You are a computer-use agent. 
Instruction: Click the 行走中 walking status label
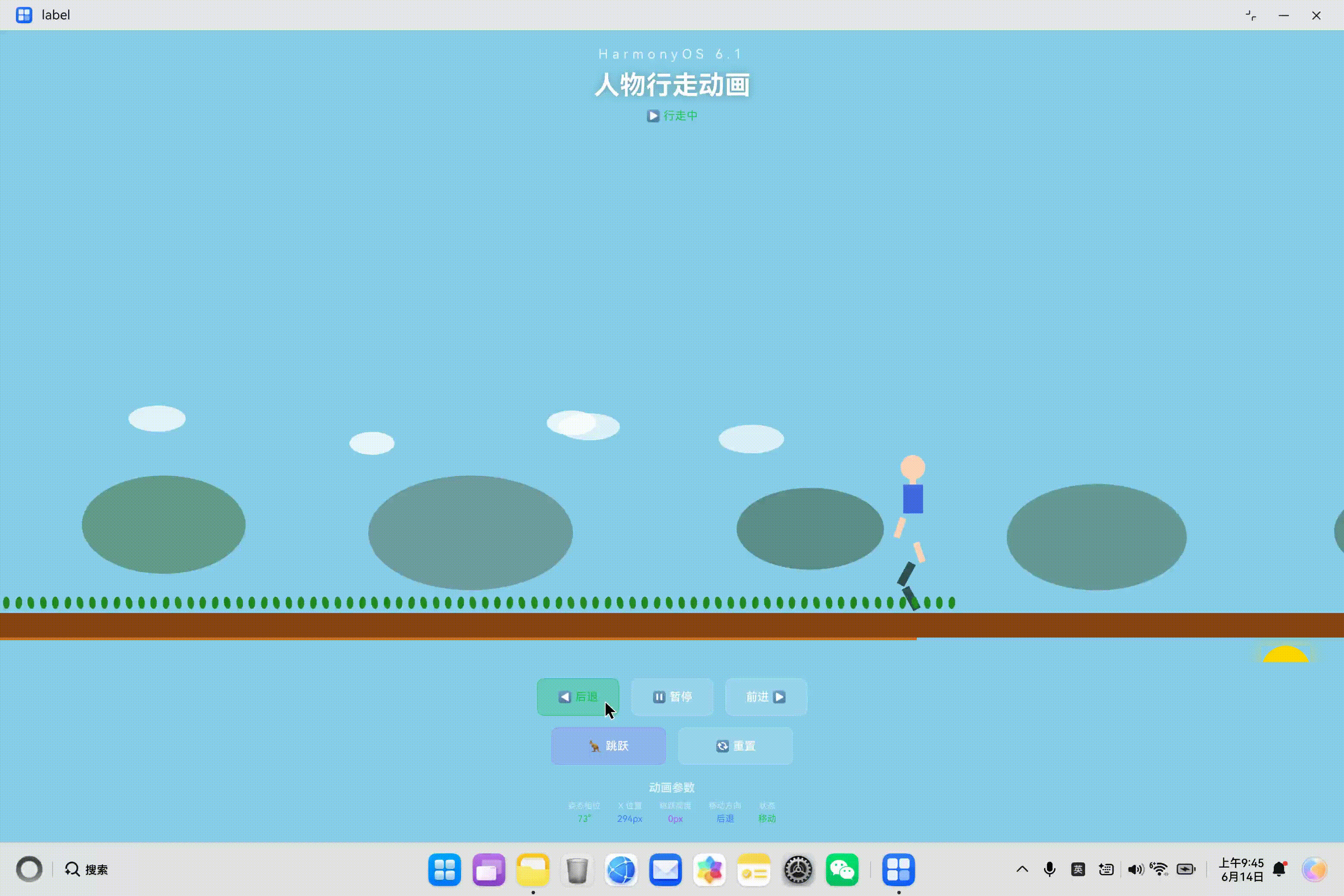[672, 116]
